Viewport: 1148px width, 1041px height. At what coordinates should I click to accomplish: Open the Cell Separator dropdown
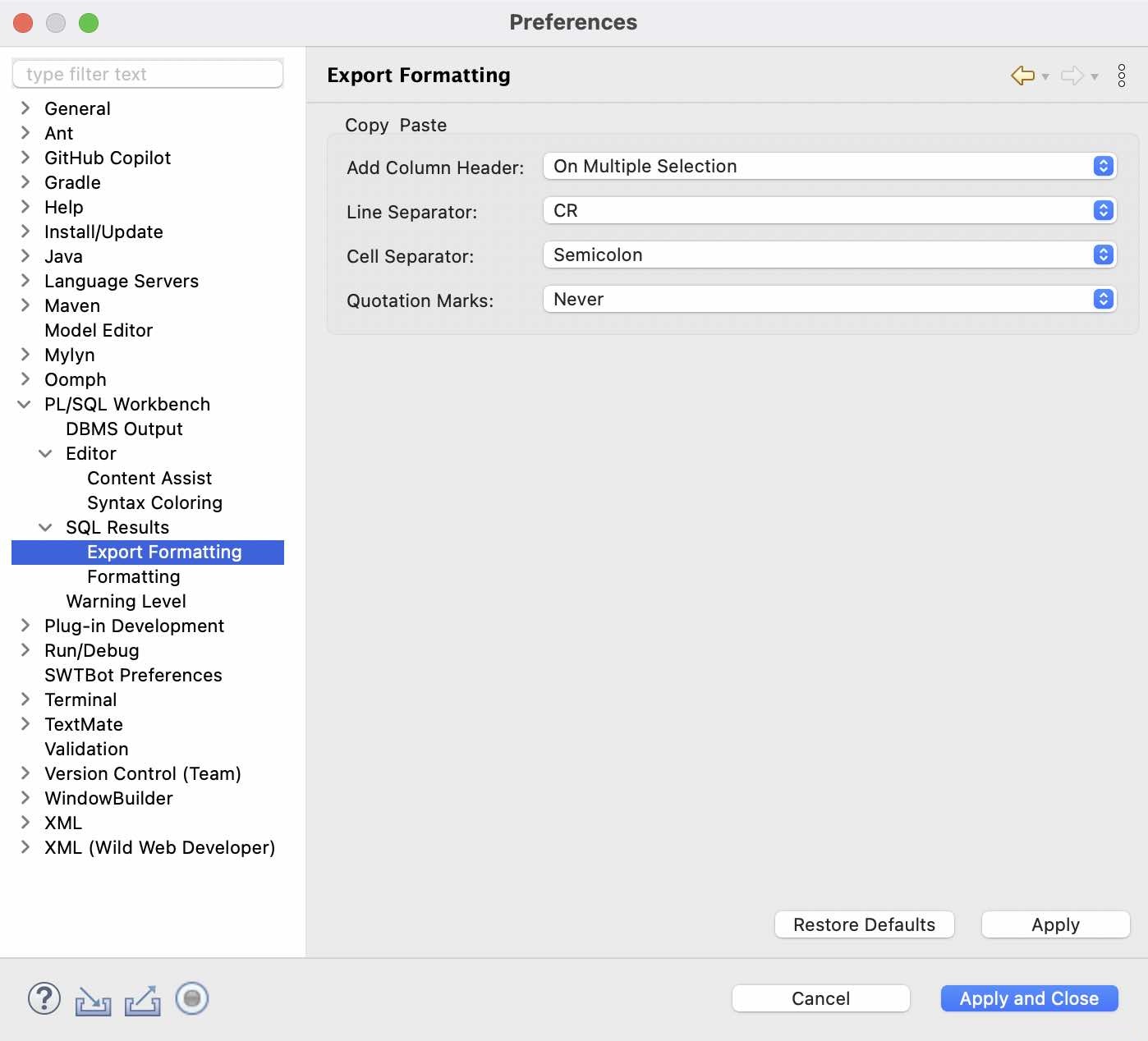point(1103,255)
